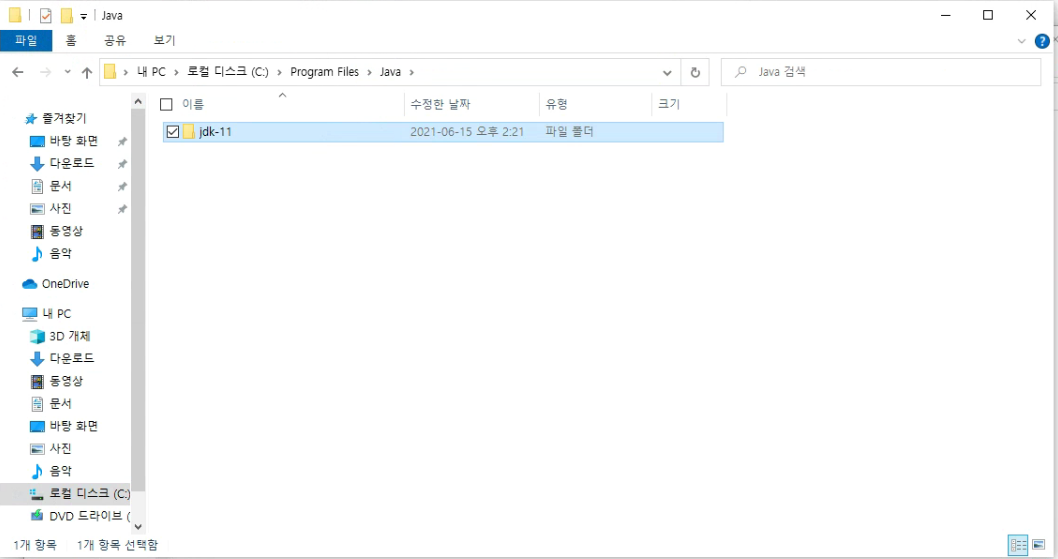This screenshot has height=559, width=1058.
Task: Toggle the select-all checkbox in header
Action: tap(166, 104)
